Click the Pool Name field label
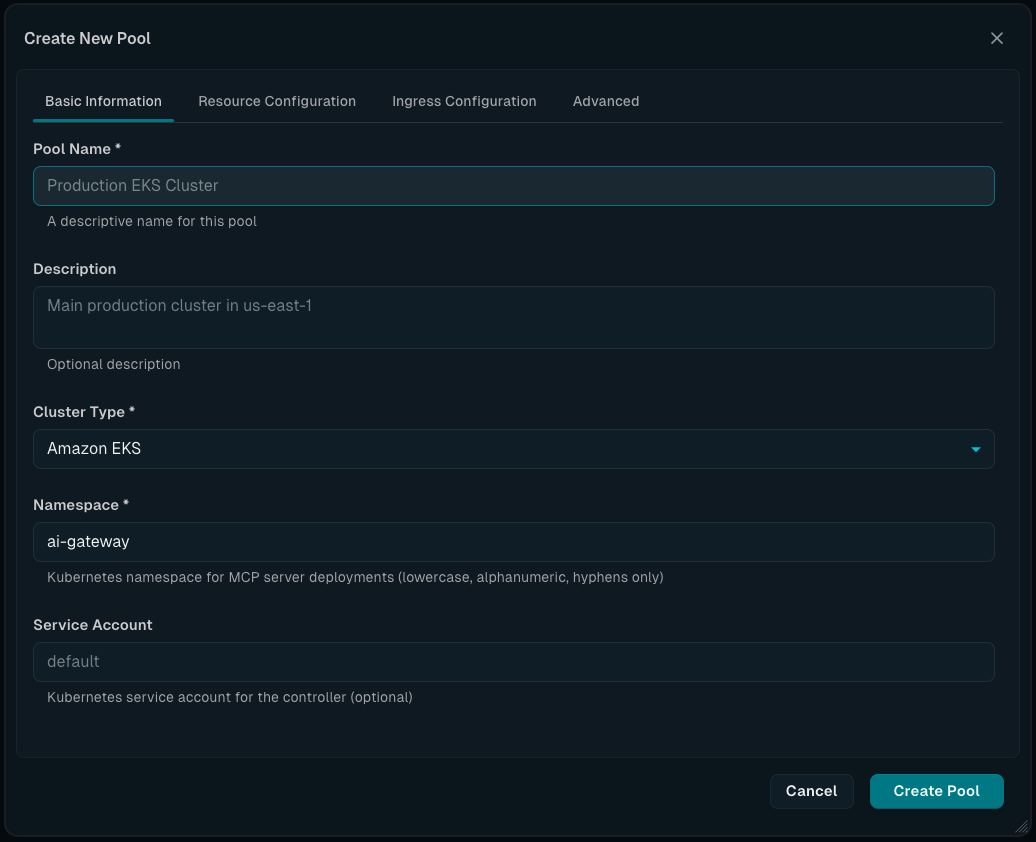 77,148
